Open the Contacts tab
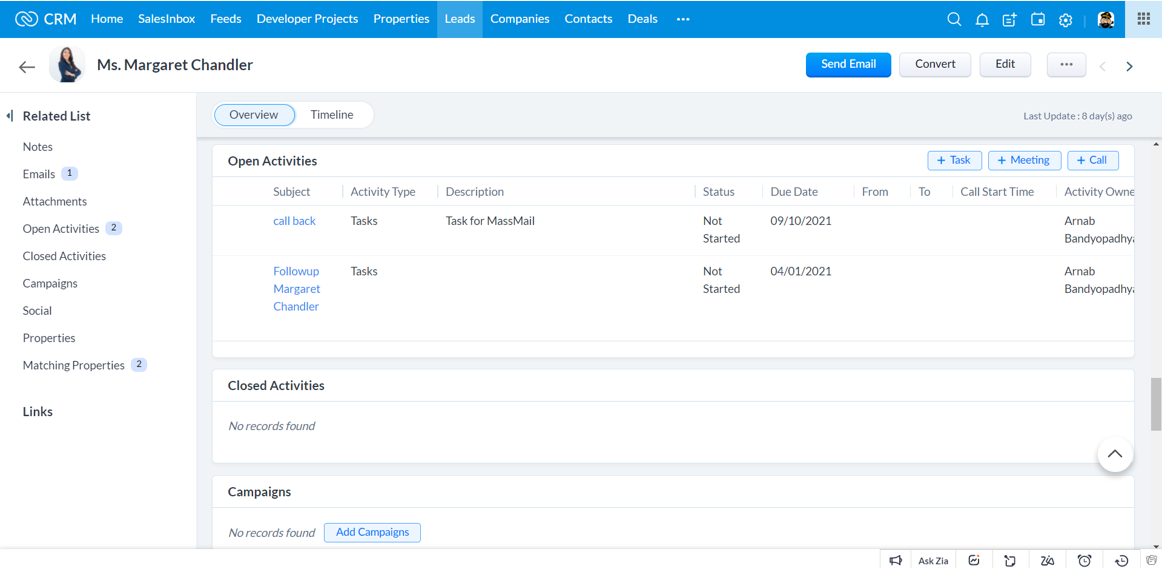Viewport: 1162px width, 568px height. coord(588,19)
